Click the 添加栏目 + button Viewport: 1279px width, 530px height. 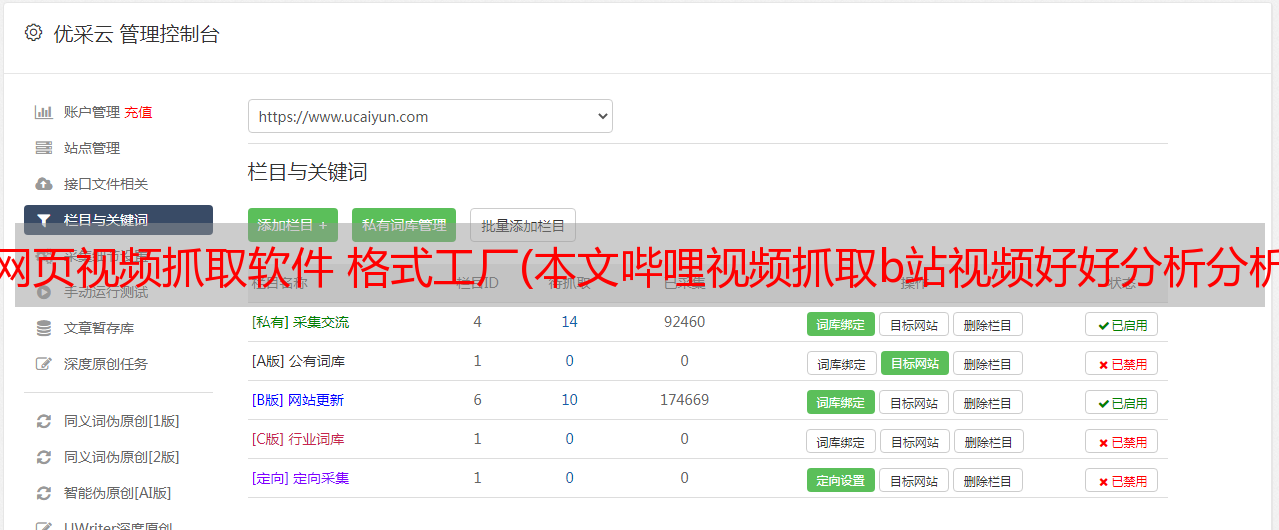coord(293,225)
